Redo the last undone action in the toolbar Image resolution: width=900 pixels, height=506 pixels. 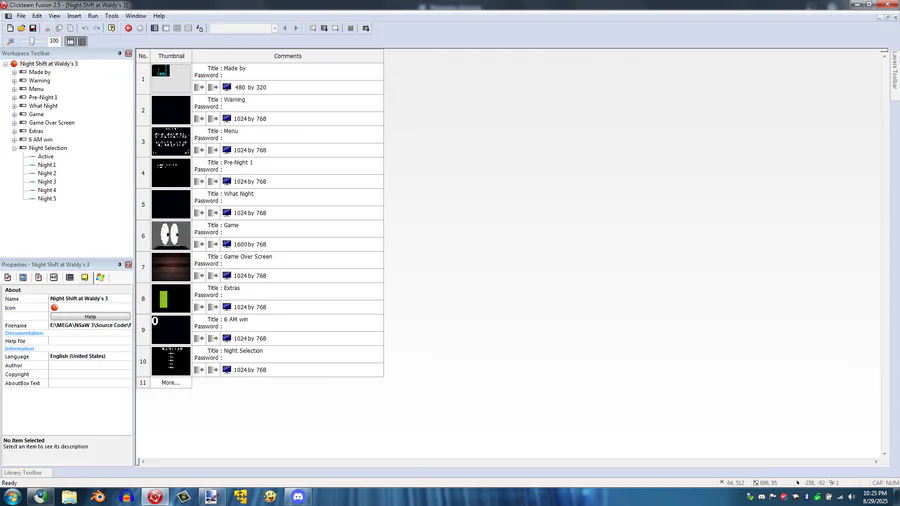click(x=96, y=28)
